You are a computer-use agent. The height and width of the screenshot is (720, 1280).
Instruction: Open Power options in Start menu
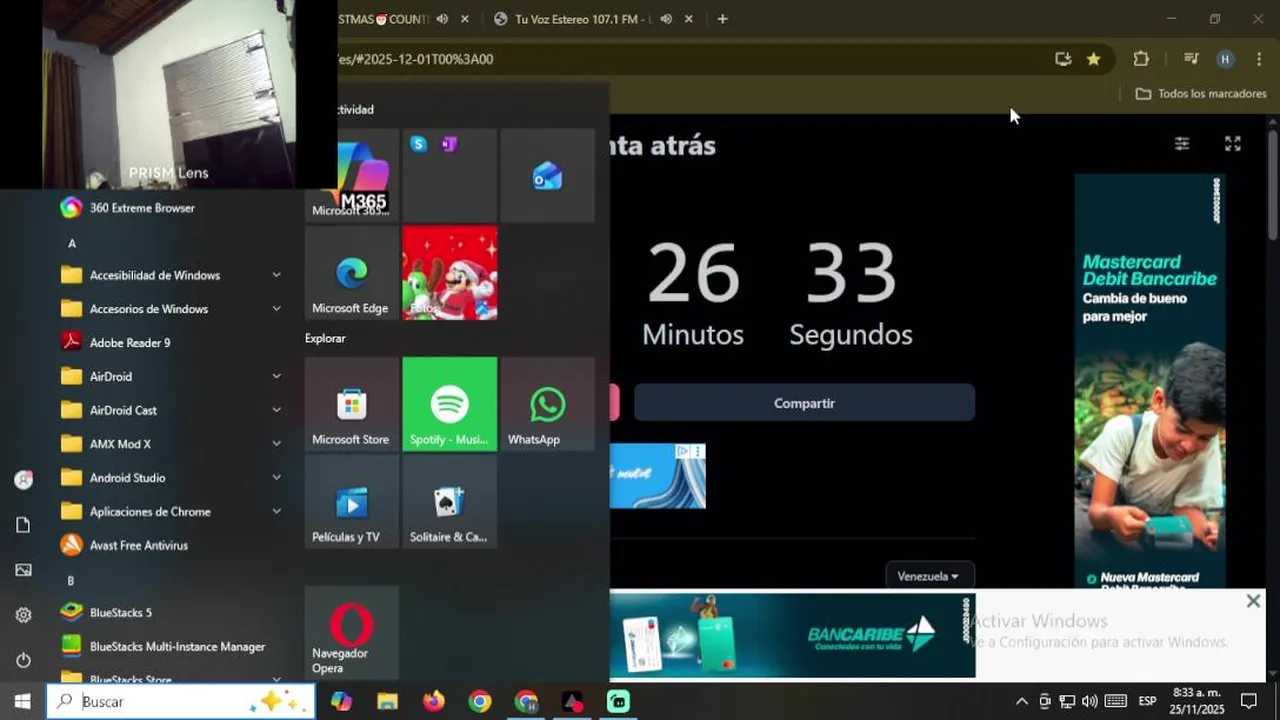tap(23, 660)
